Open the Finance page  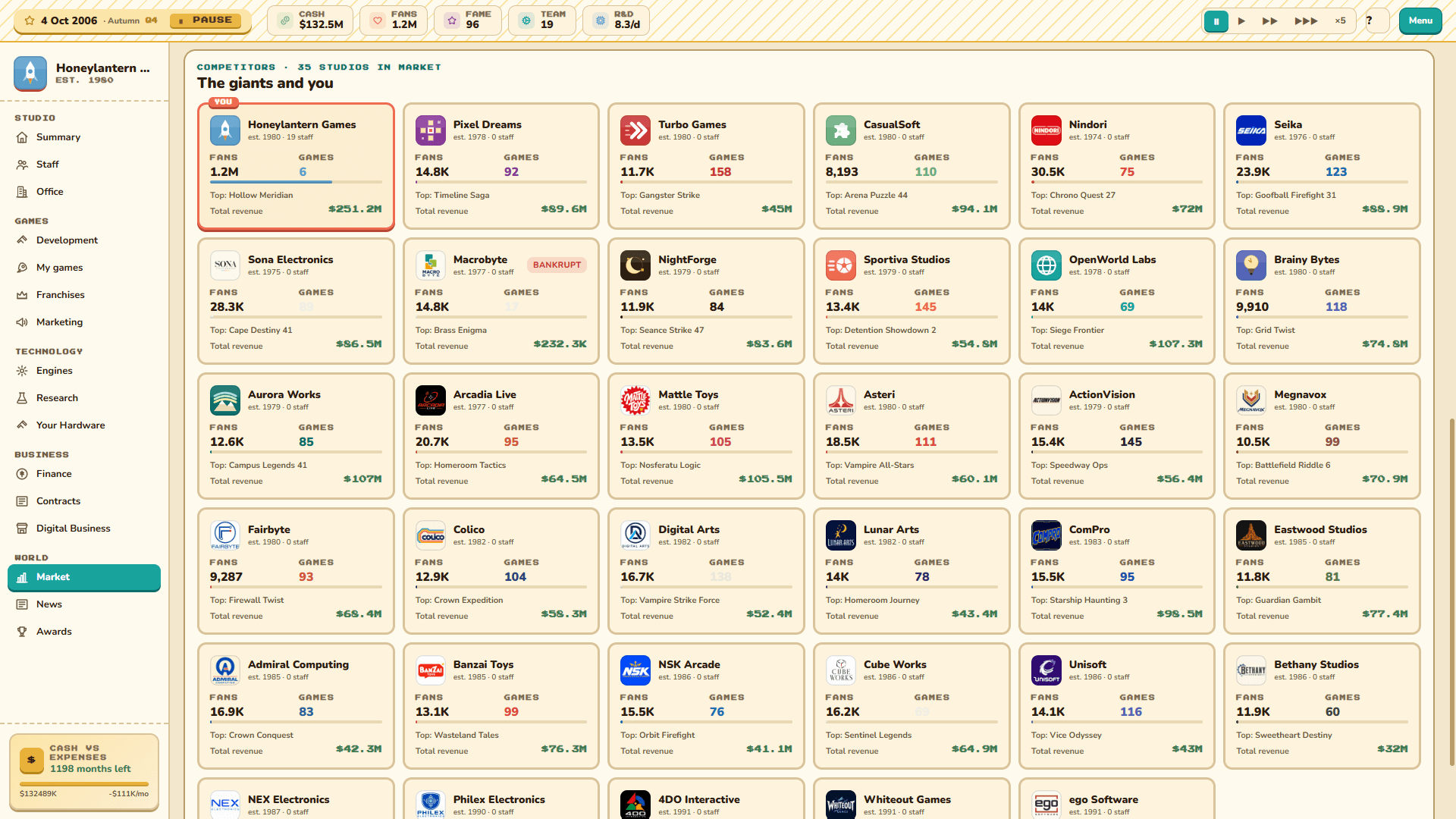pyautogui.click(x=84, y=474)
